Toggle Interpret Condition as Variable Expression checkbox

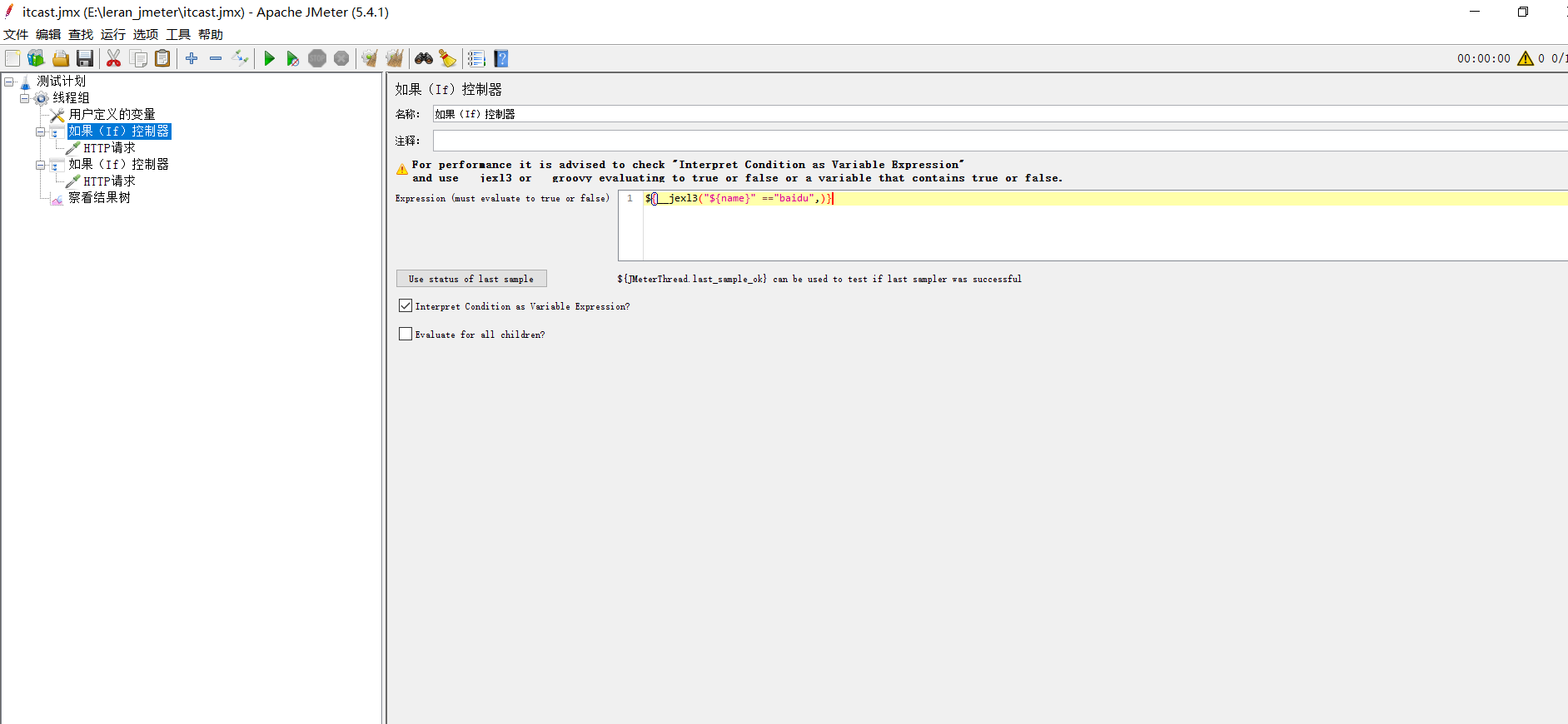(406, 305)
